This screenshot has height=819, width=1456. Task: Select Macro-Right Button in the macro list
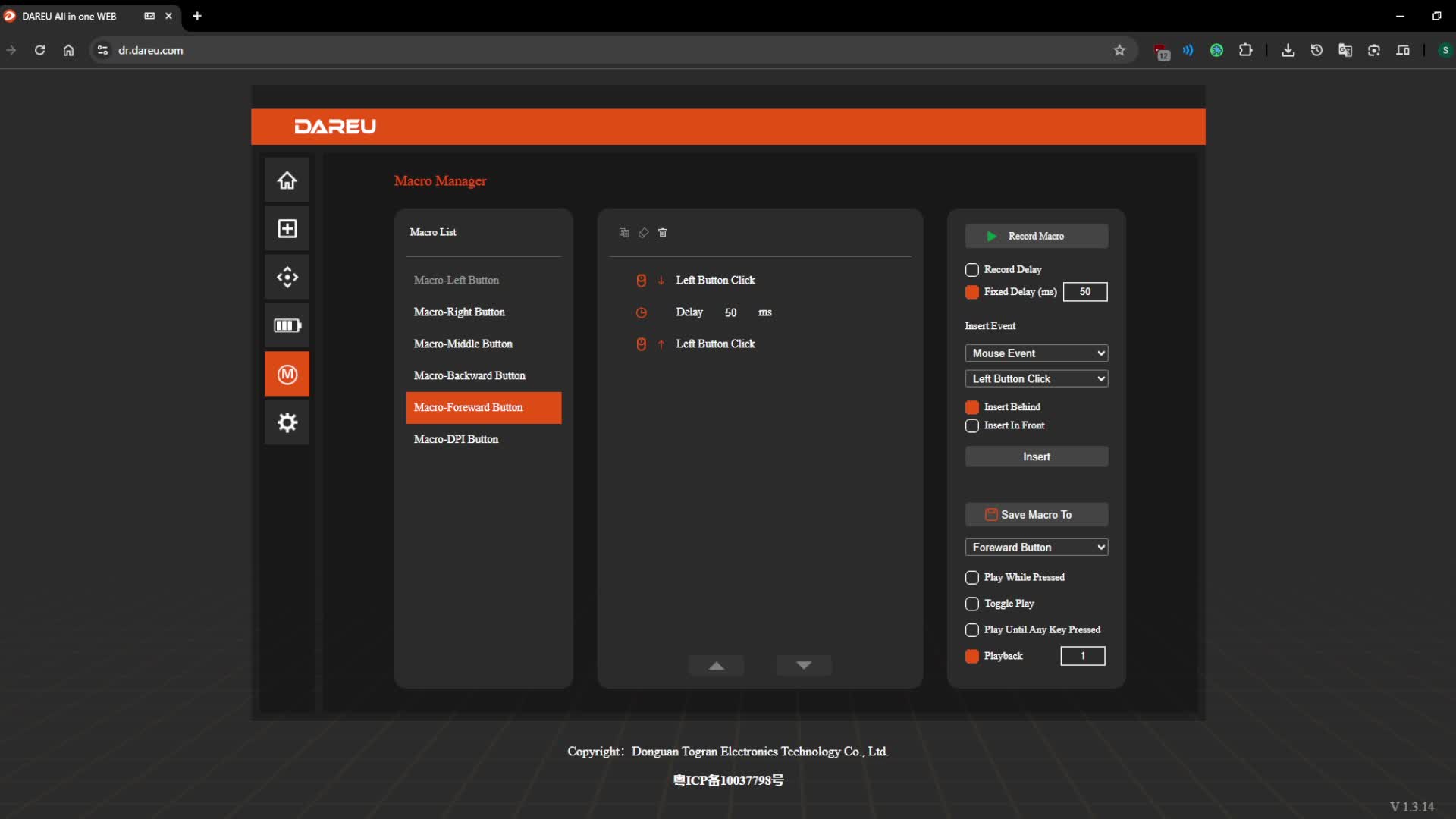(460, 312)
